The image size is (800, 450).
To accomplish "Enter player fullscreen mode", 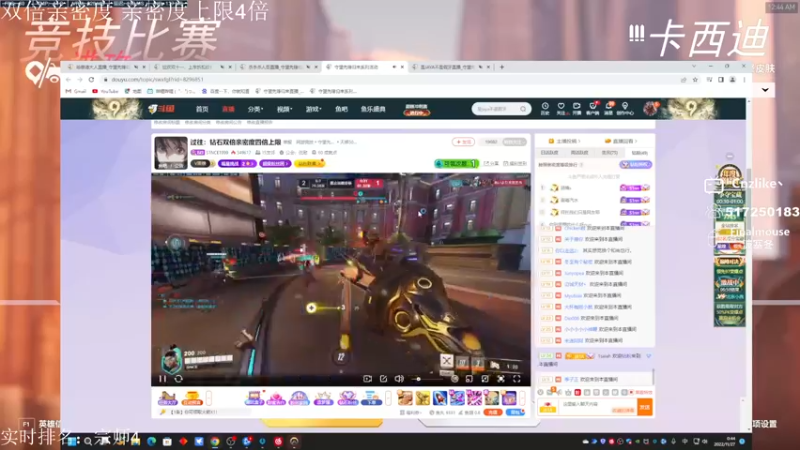I will [516, 379].
